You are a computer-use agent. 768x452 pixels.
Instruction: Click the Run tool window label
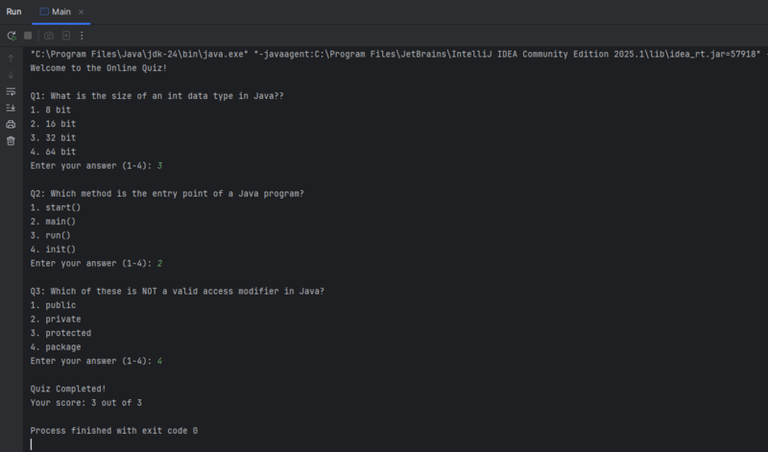click(x=14, y=11)
